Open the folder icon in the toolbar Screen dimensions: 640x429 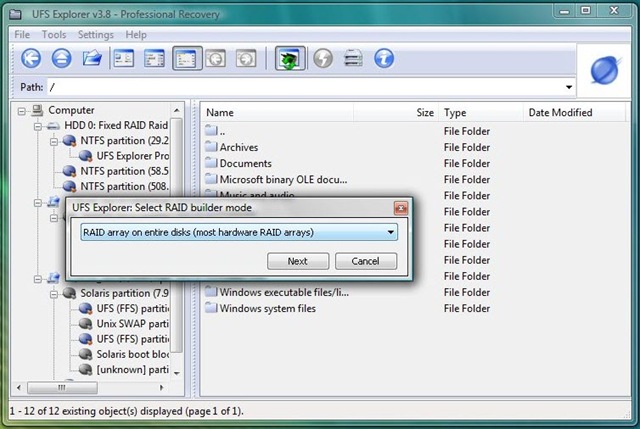coord(92,58)
